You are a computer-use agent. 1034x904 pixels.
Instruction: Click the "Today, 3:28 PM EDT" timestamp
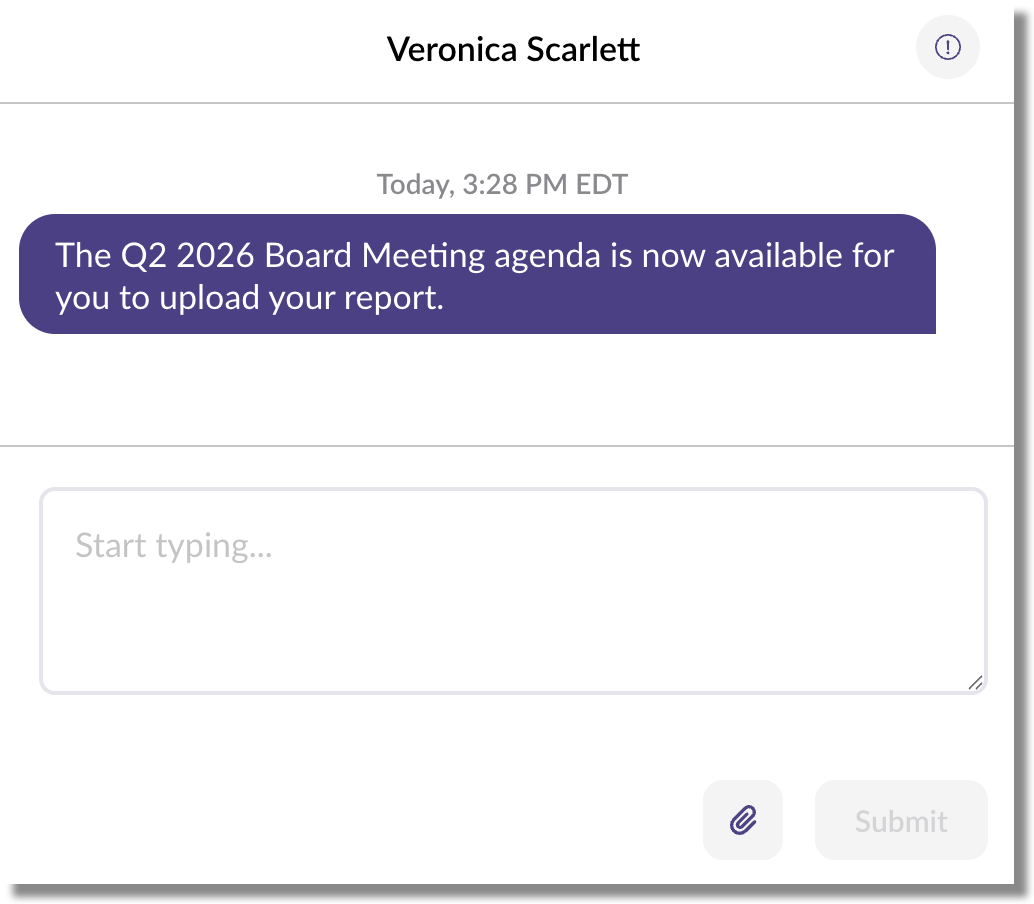502,184
